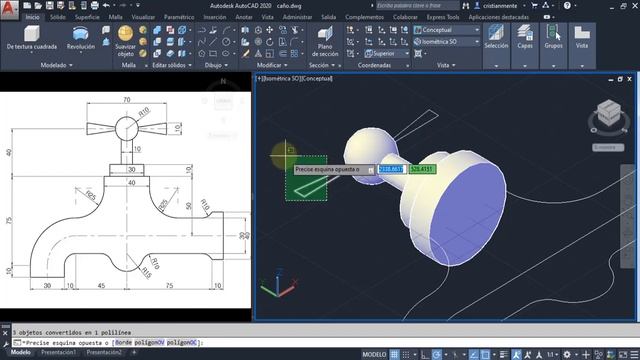Click the search binoculars icon in title bar

[466, 6]
